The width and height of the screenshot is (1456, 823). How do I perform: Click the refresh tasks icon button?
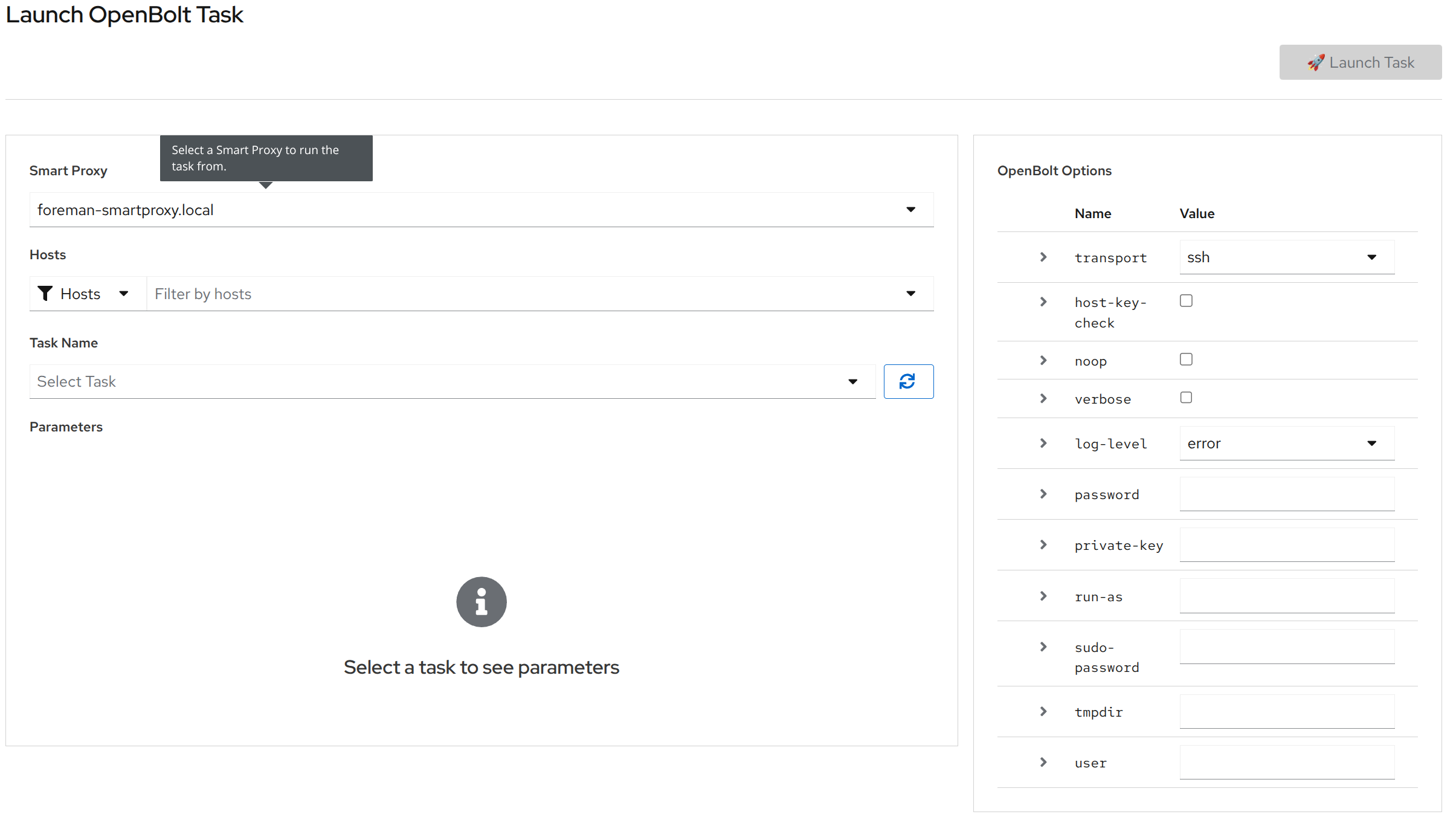tap(907, 381)
